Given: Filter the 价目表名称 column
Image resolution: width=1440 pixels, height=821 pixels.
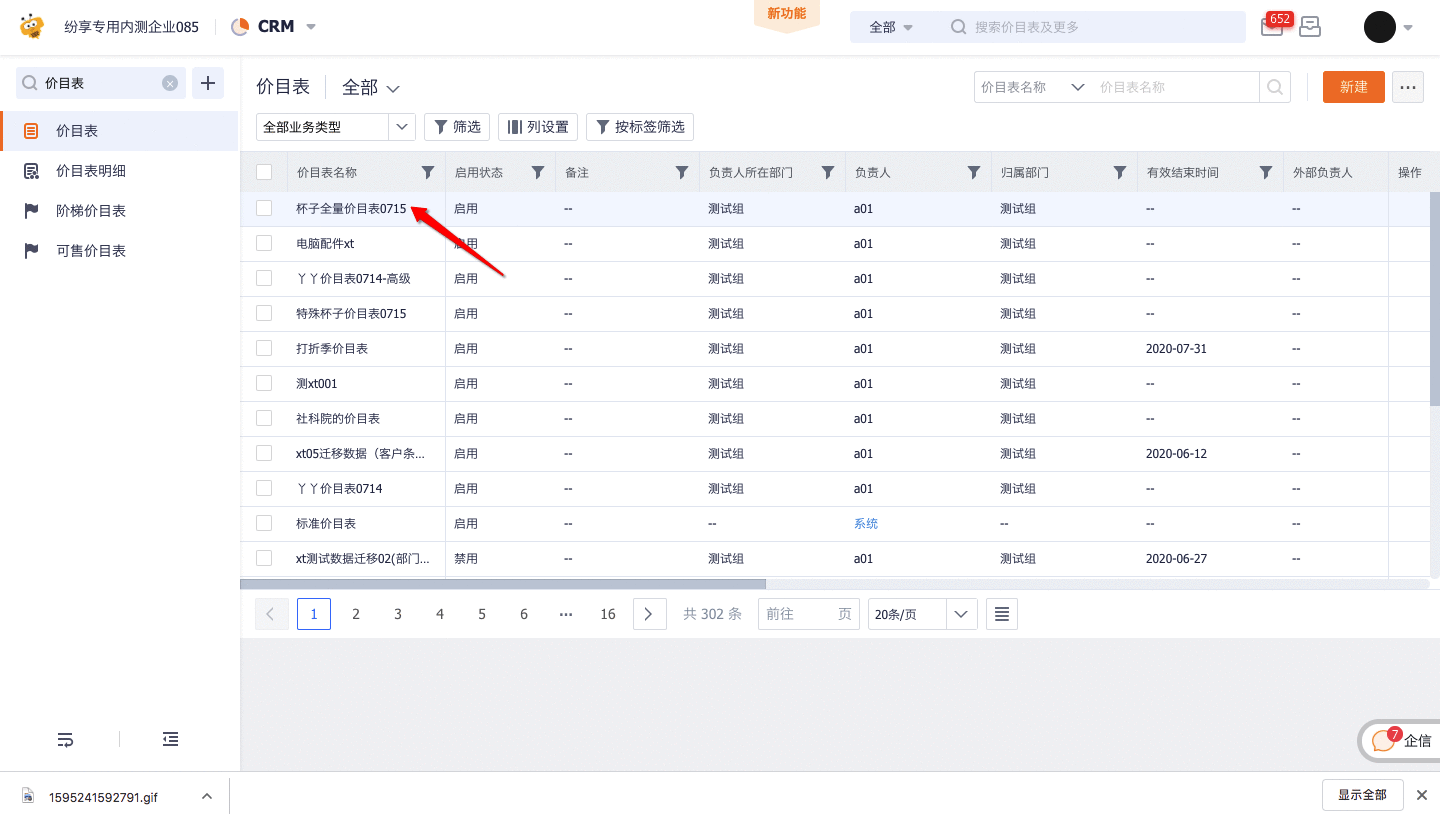Looking at the screenshot, I should [x=428, y=173].
